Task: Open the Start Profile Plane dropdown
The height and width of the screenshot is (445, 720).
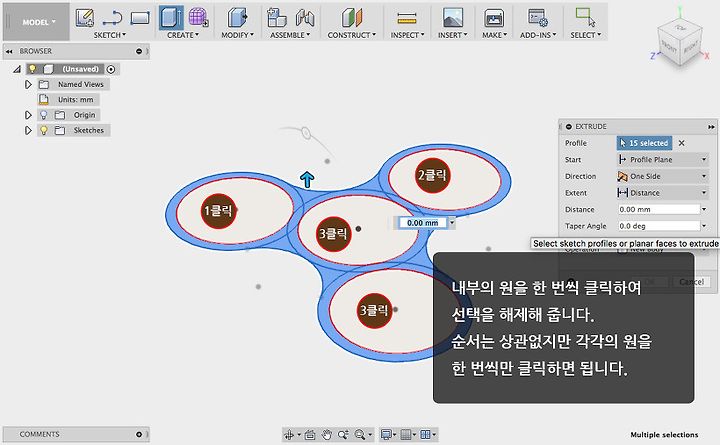Action: click(662, 160)
